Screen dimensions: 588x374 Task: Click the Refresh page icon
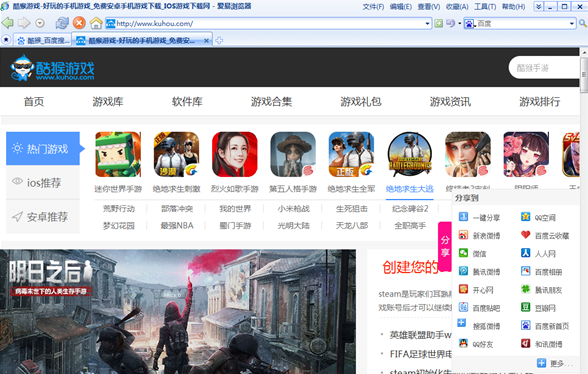pos(62,23)
